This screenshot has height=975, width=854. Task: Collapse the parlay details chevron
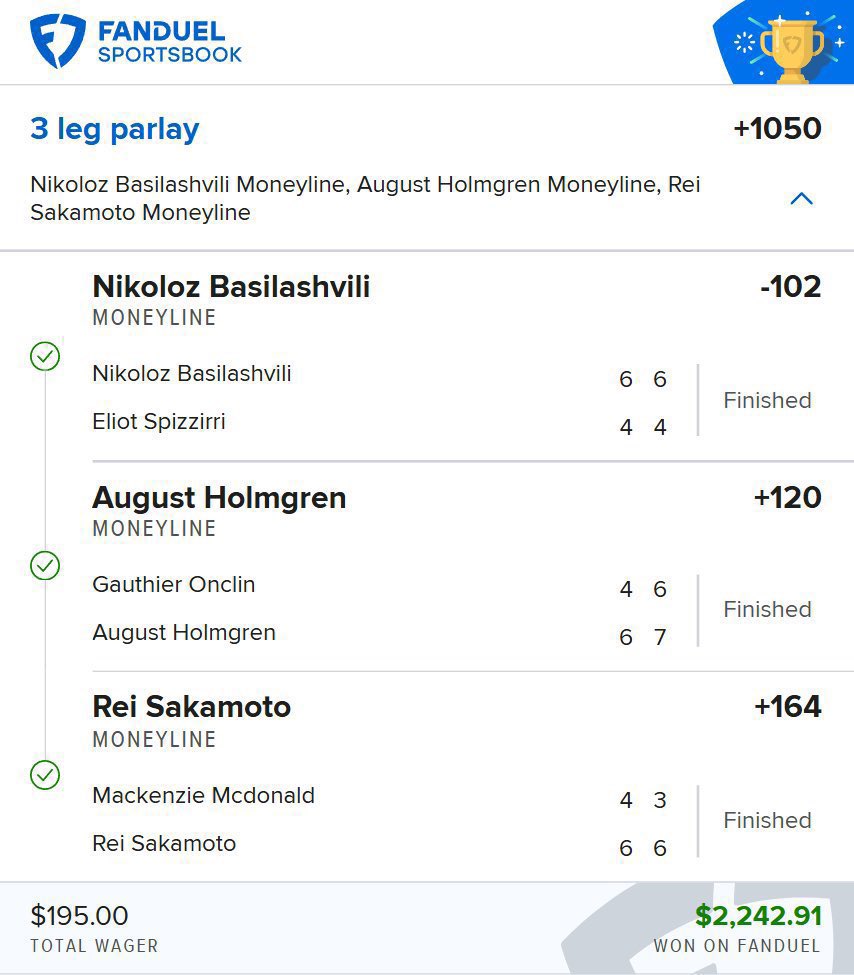[x=801, y=198]
